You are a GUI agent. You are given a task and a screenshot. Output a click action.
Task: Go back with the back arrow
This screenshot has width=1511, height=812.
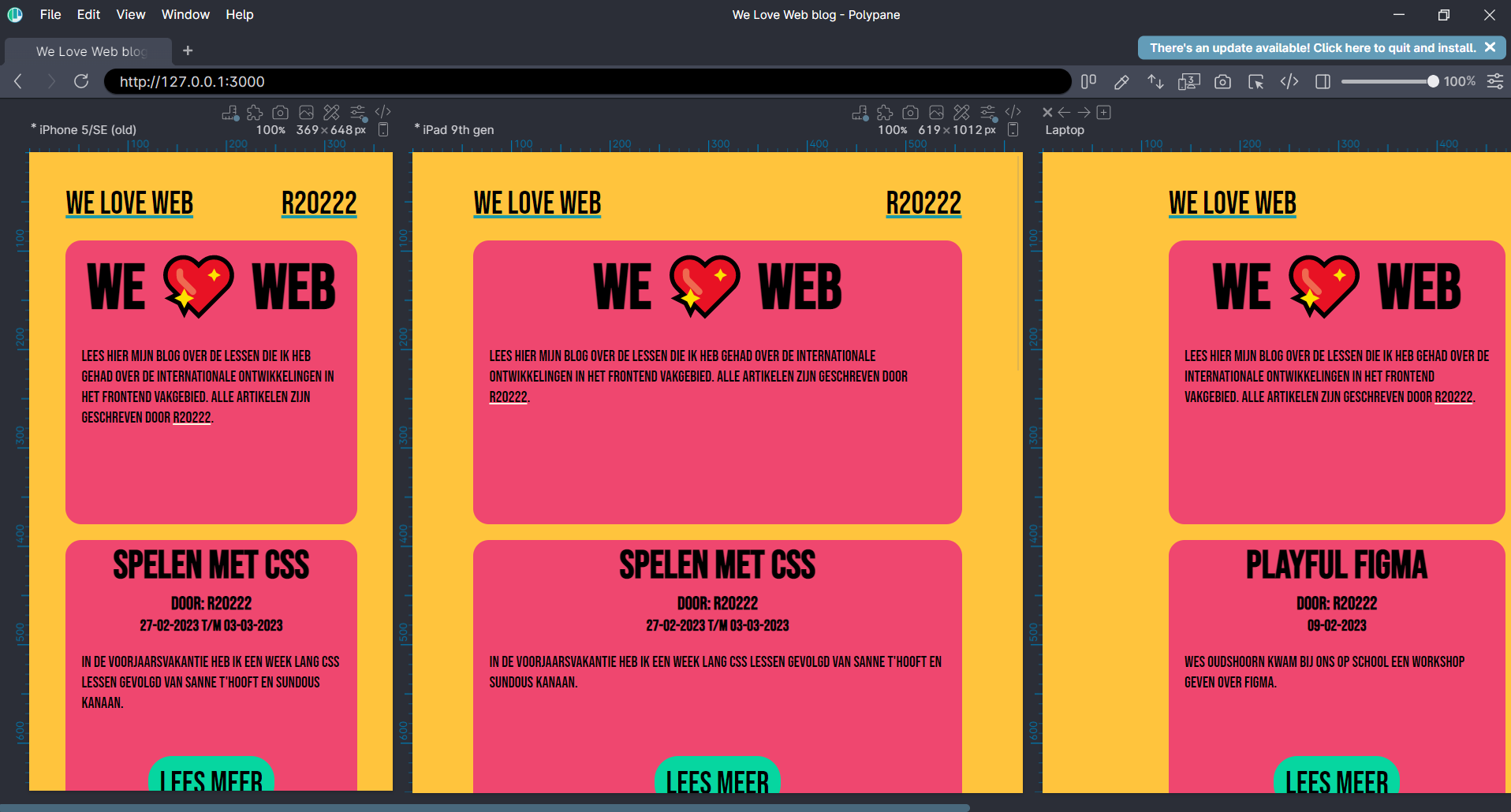click(18, 81)
